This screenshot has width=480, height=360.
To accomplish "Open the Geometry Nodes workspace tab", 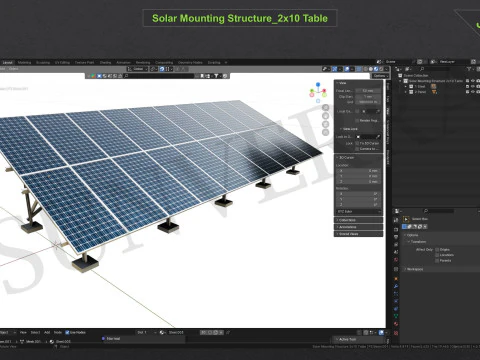I will coord(190,62).
